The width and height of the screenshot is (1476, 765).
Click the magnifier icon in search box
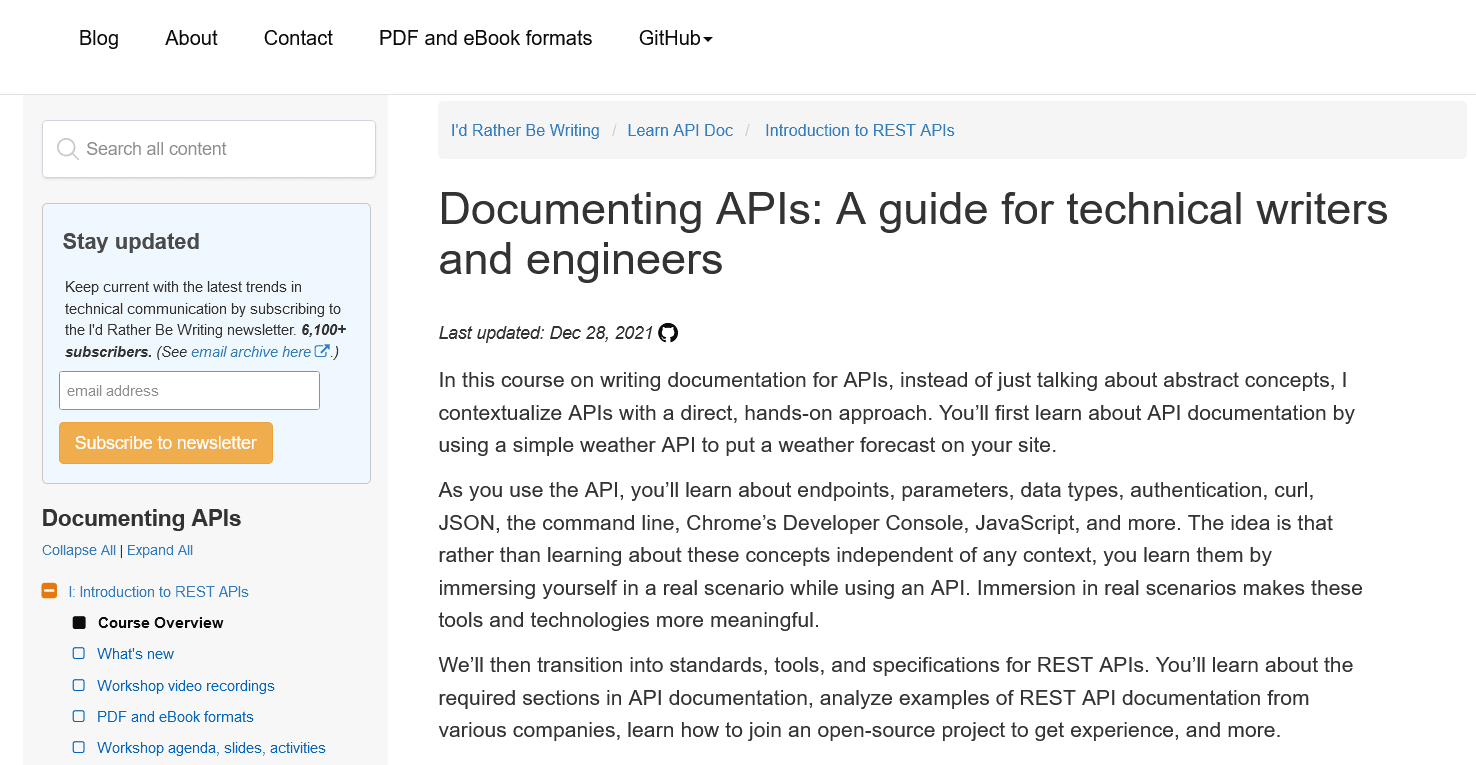(x=68, y=149)
